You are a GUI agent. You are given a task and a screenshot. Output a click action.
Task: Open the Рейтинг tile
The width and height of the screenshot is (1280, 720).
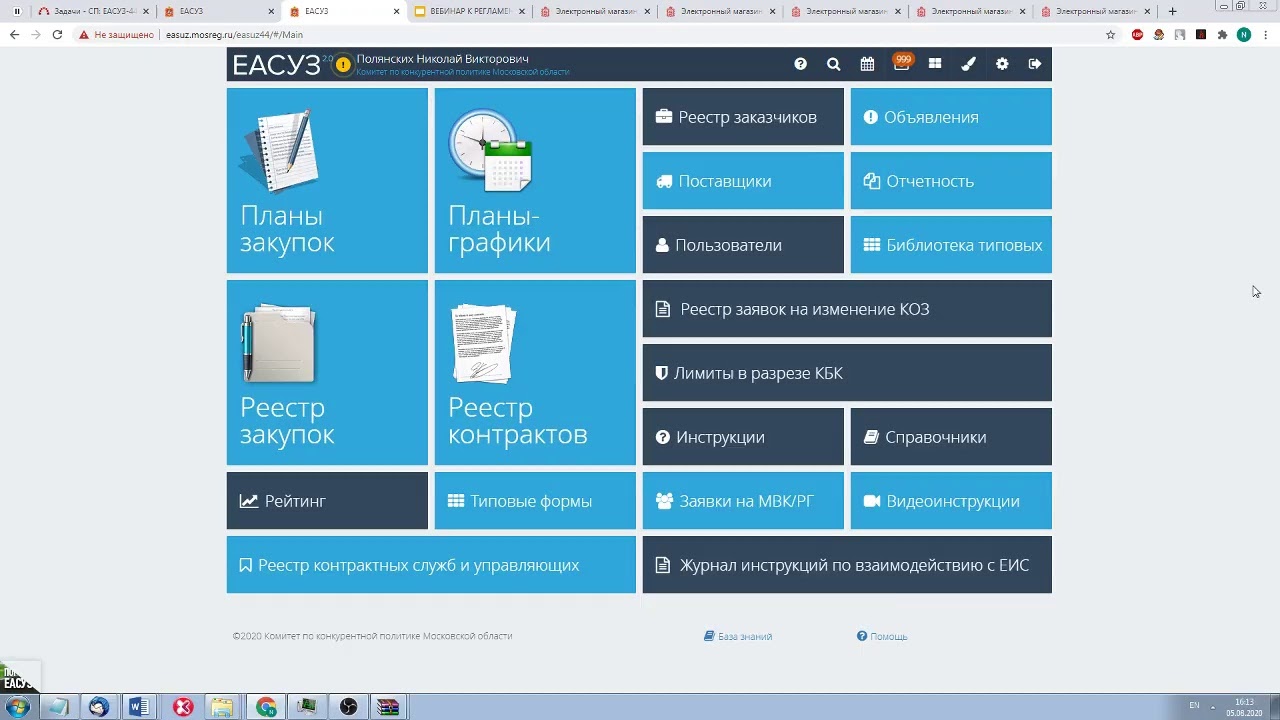(x=327, y=501)
